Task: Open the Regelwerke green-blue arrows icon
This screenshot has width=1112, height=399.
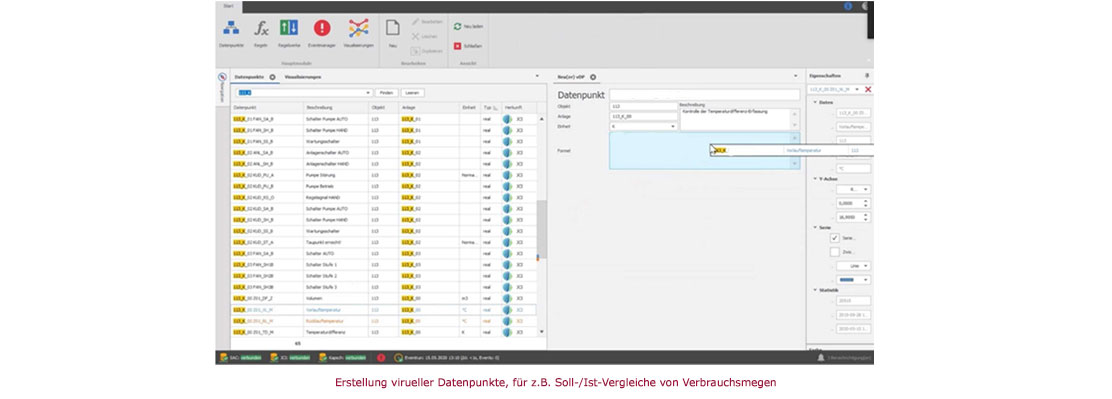Action: (289, 28)
